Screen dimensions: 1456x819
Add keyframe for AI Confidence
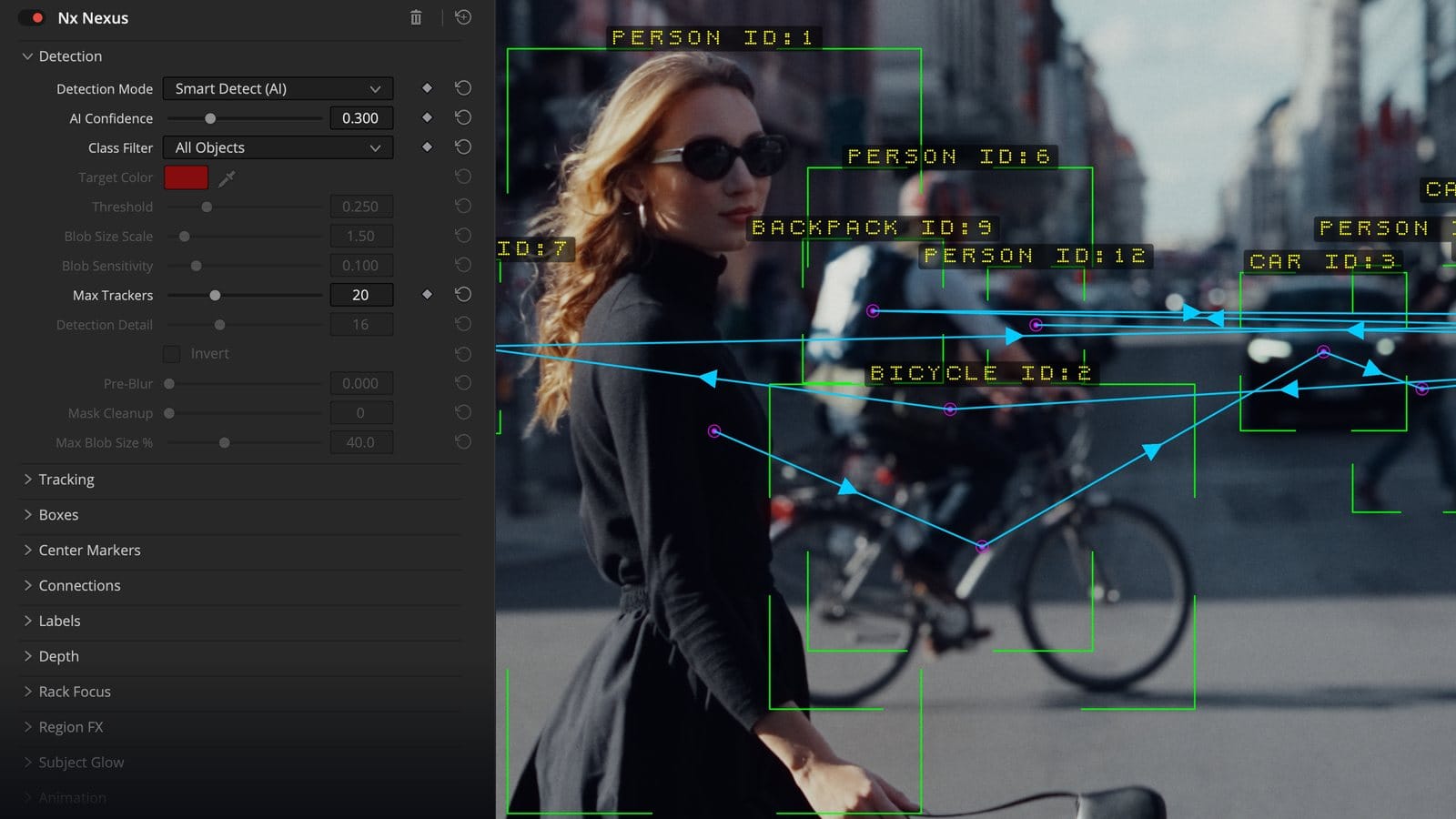click(x=427, y=117)
